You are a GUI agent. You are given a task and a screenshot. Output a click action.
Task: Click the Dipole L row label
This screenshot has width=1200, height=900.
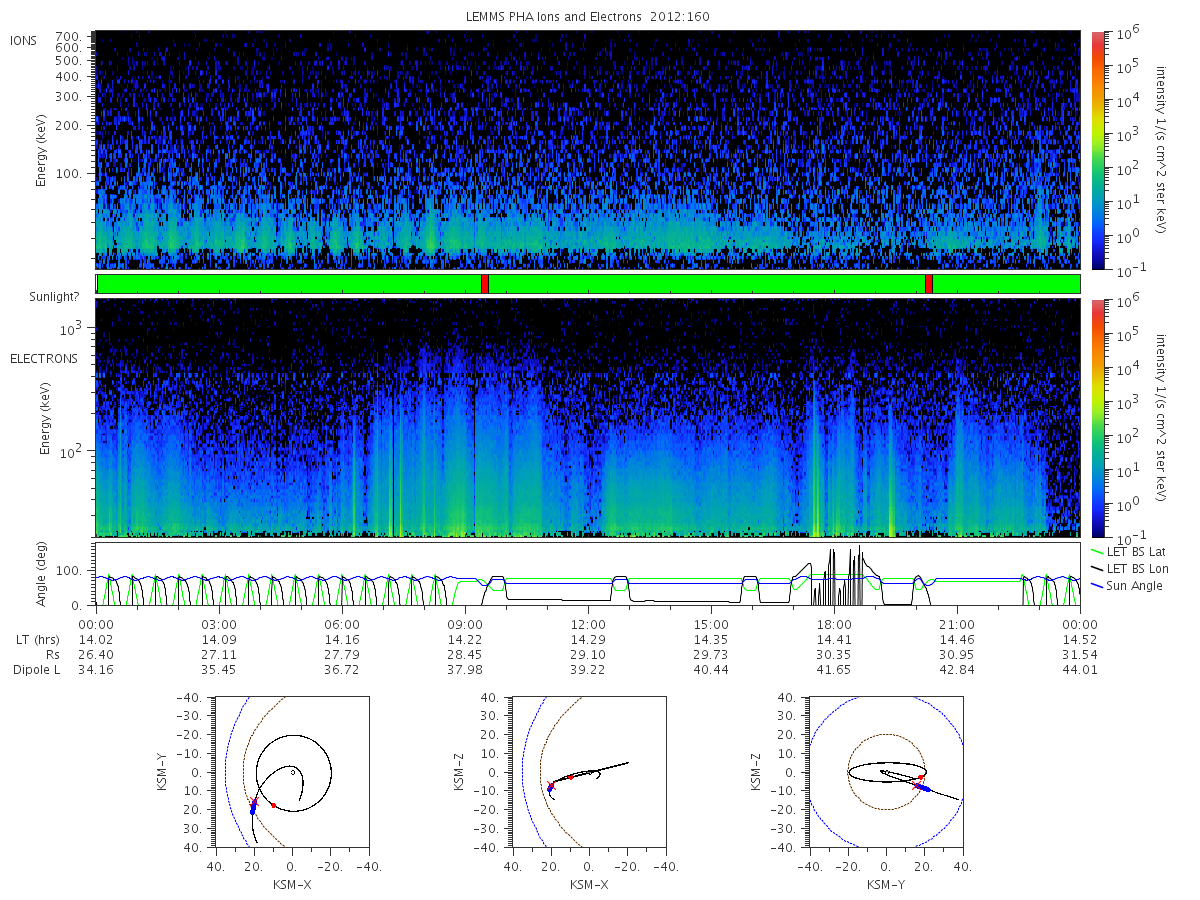pos(36,670)
